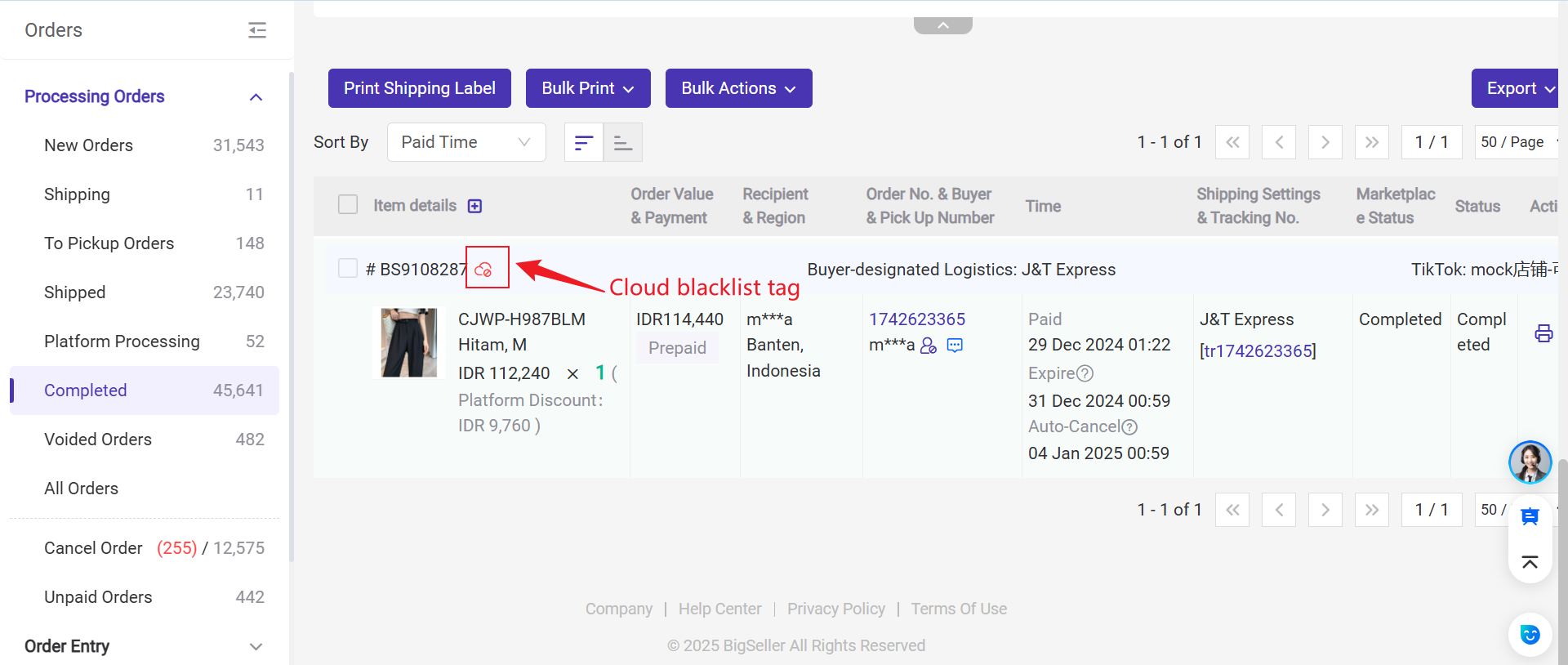Image resolution: width=1568 pixels, height=665 pixels.
Task: Click Prepaid payment tag
Action: [x=677, y=348]
